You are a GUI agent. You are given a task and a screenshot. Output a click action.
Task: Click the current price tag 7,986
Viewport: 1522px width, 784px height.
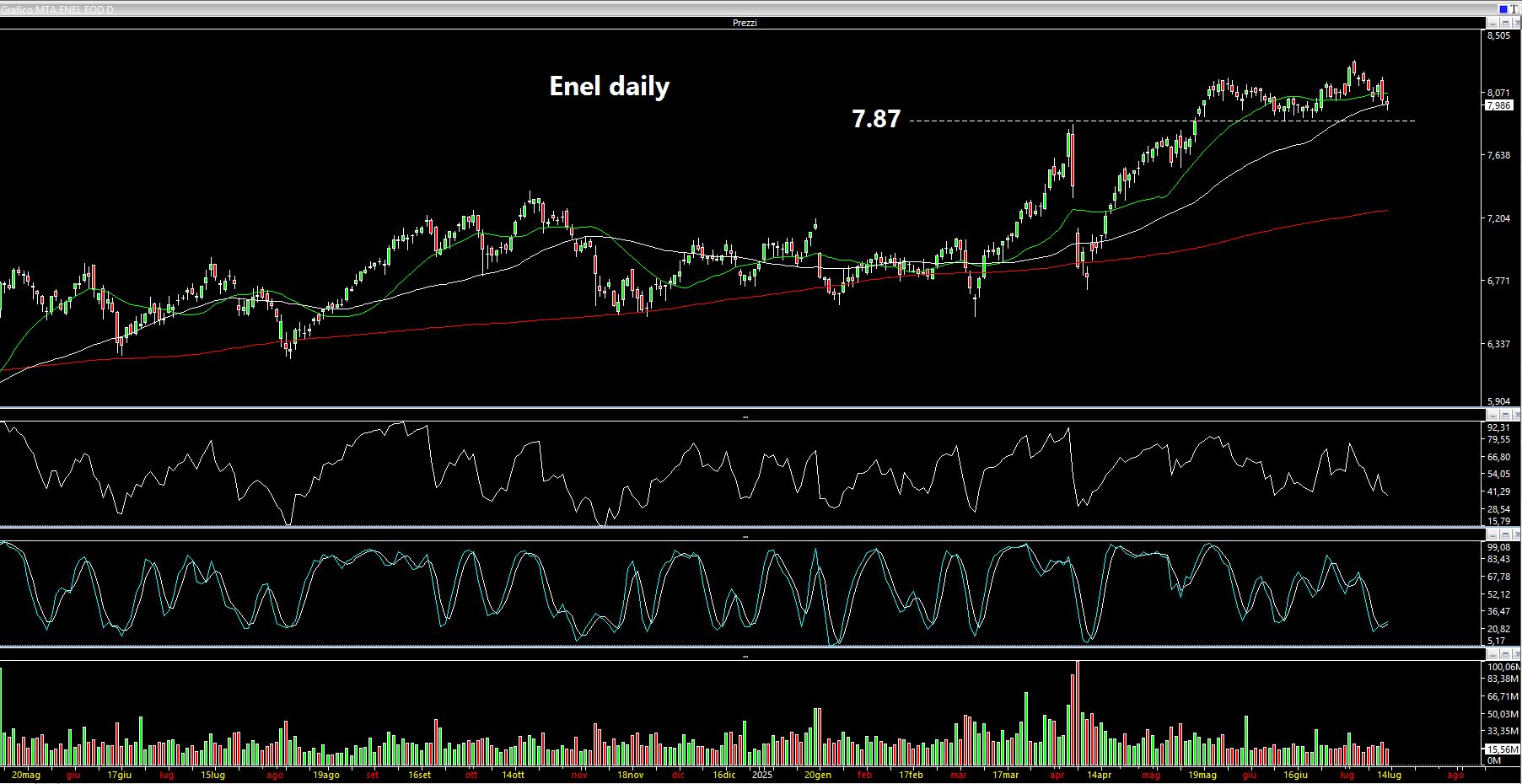1499,105
